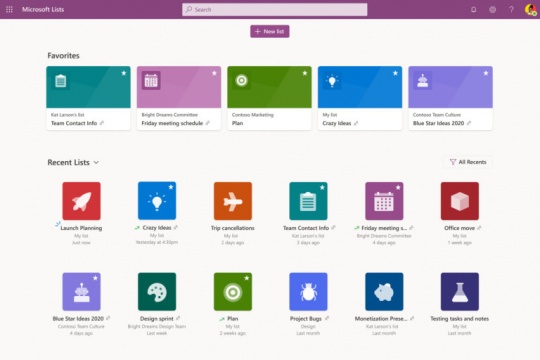
Task: Open the Design sprint palette icon
Action: [x=157, y=292]
